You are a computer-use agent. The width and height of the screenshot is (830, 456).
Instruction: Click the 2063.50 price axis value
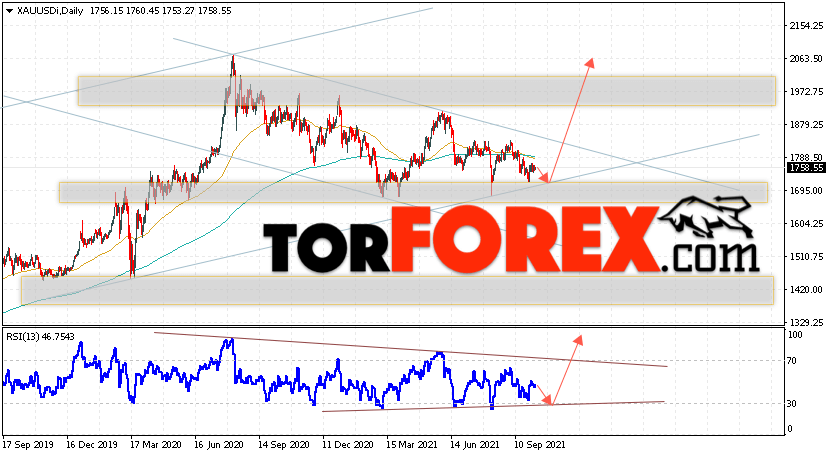coord(806,59)
